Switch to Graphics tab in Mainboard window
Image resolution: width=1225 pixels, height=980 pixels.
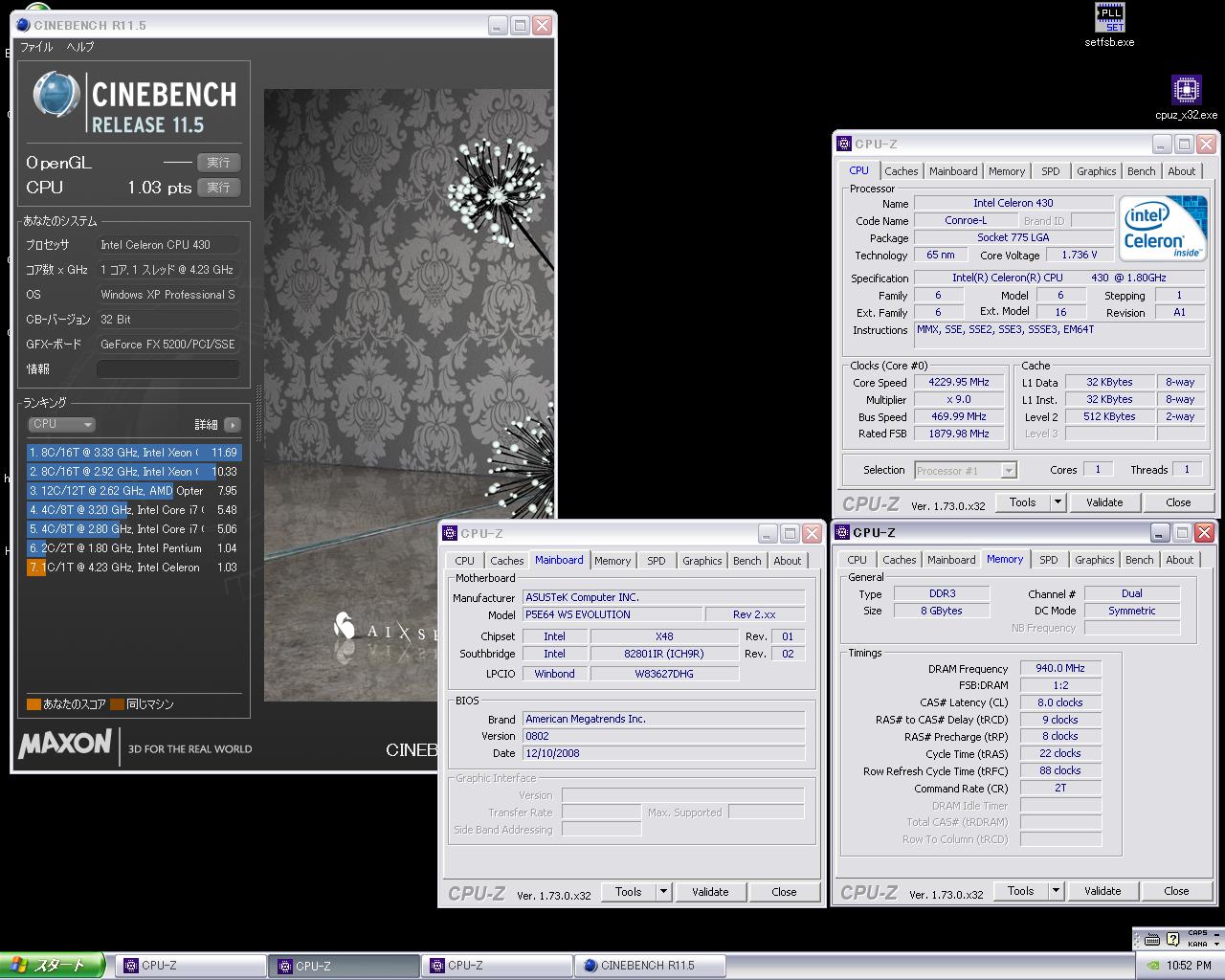[702, 561]
